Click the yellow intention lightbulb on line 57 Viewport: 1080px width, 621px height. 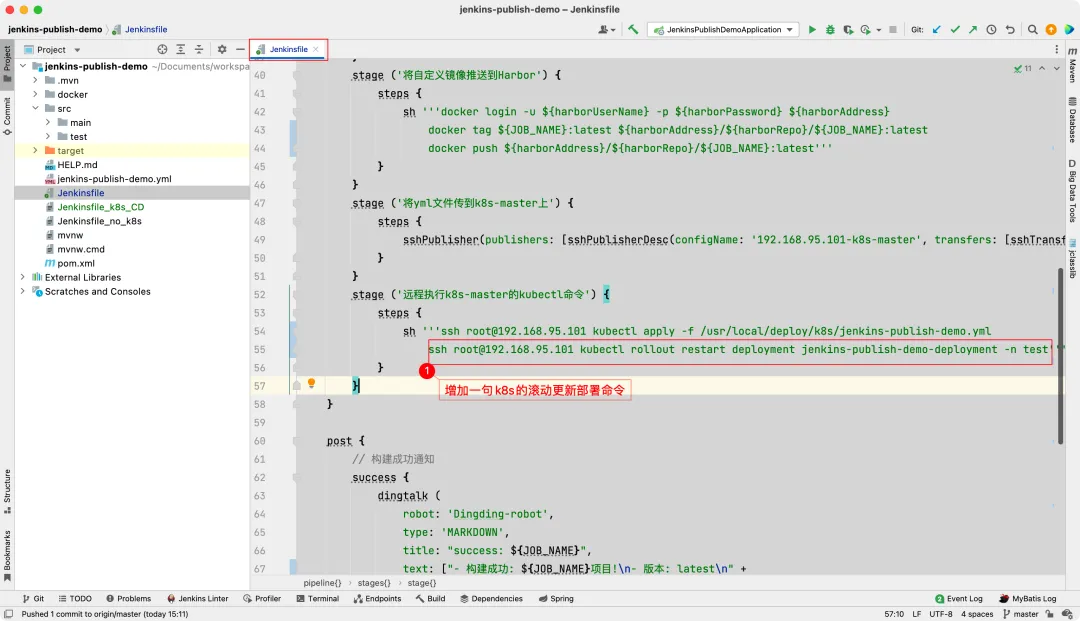[311, 383]
